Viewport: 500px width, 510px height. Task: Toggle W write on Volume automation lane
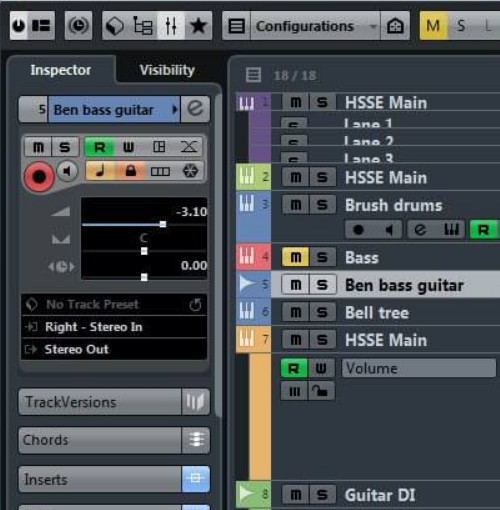click(x=321, y=368)
